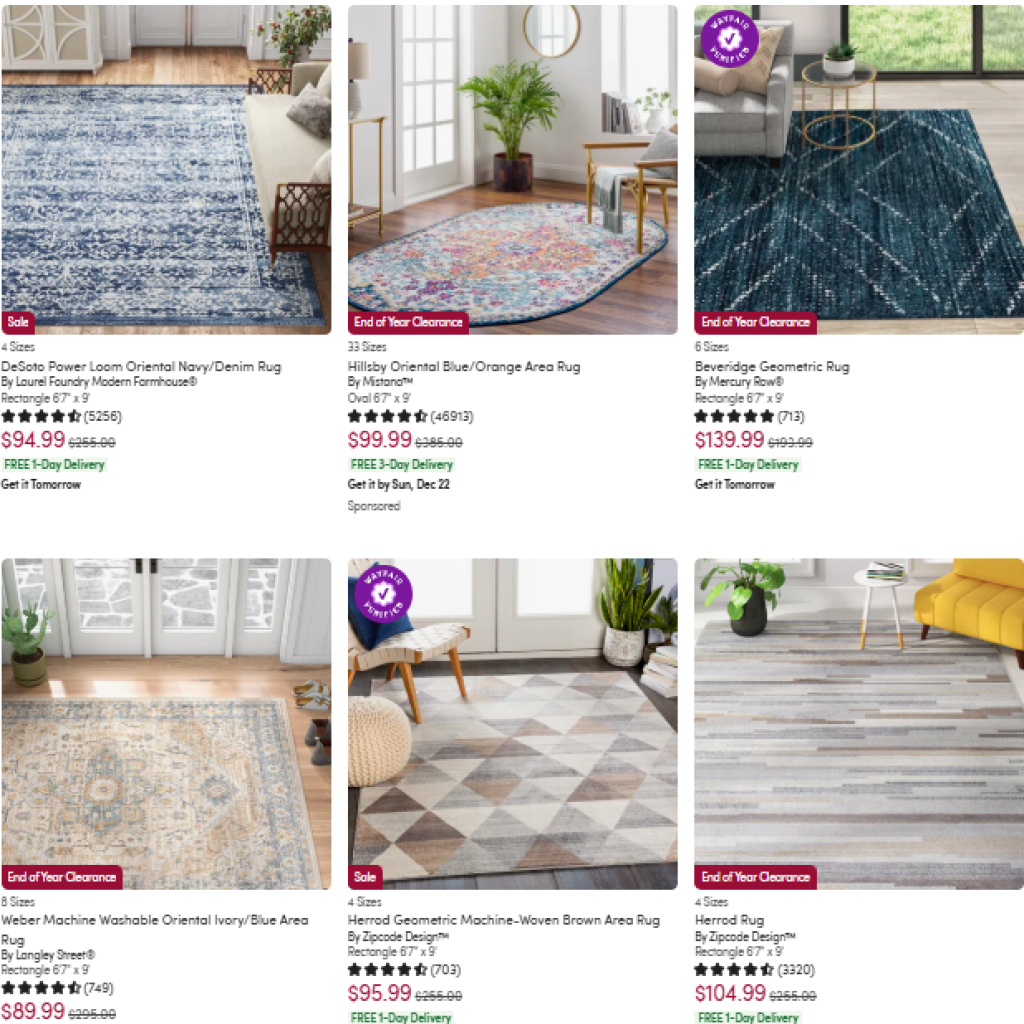The image size is (1024, 1024).
Task: Click Wayfair Verified badge on Beveridge rug
Action: pyautogui.click(x=729, y=39)
